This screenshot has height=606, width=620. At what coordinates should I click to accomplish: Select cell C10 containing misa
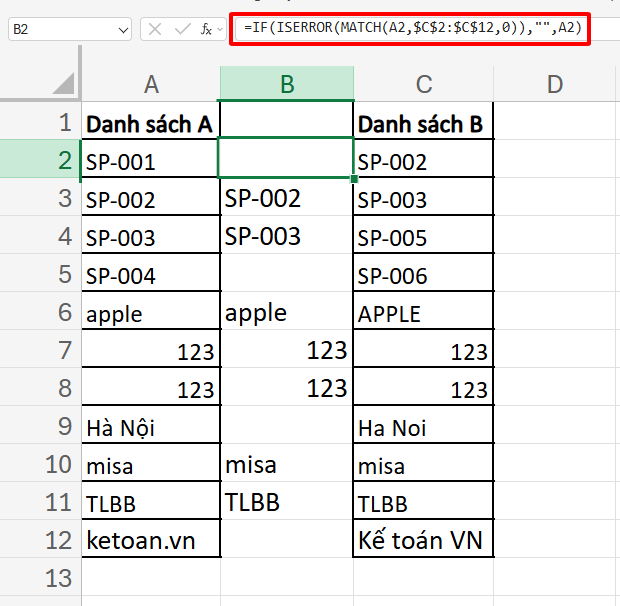(x=423, y=463)
